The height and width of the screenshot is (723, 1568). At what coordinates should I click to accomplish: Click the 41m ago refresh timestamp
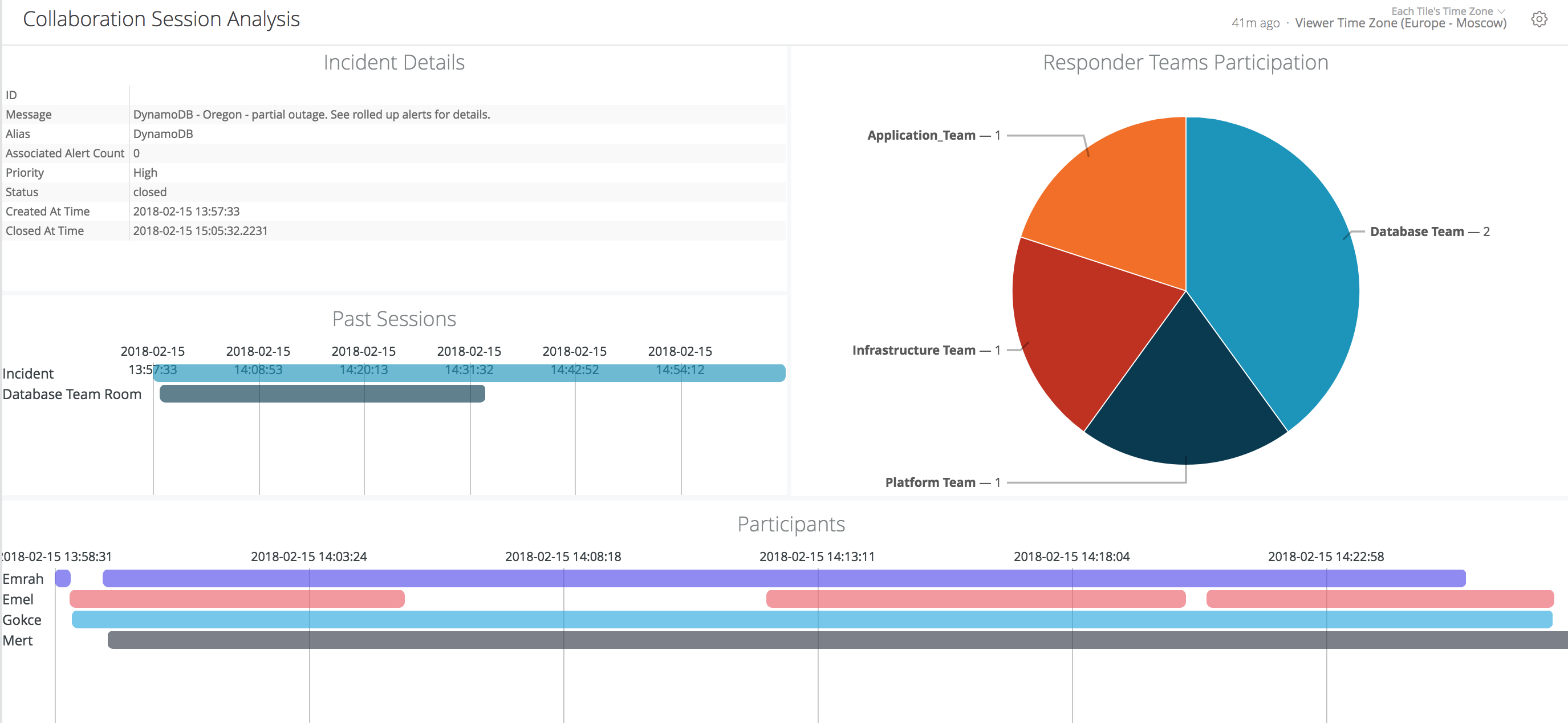click(1255, 23)
